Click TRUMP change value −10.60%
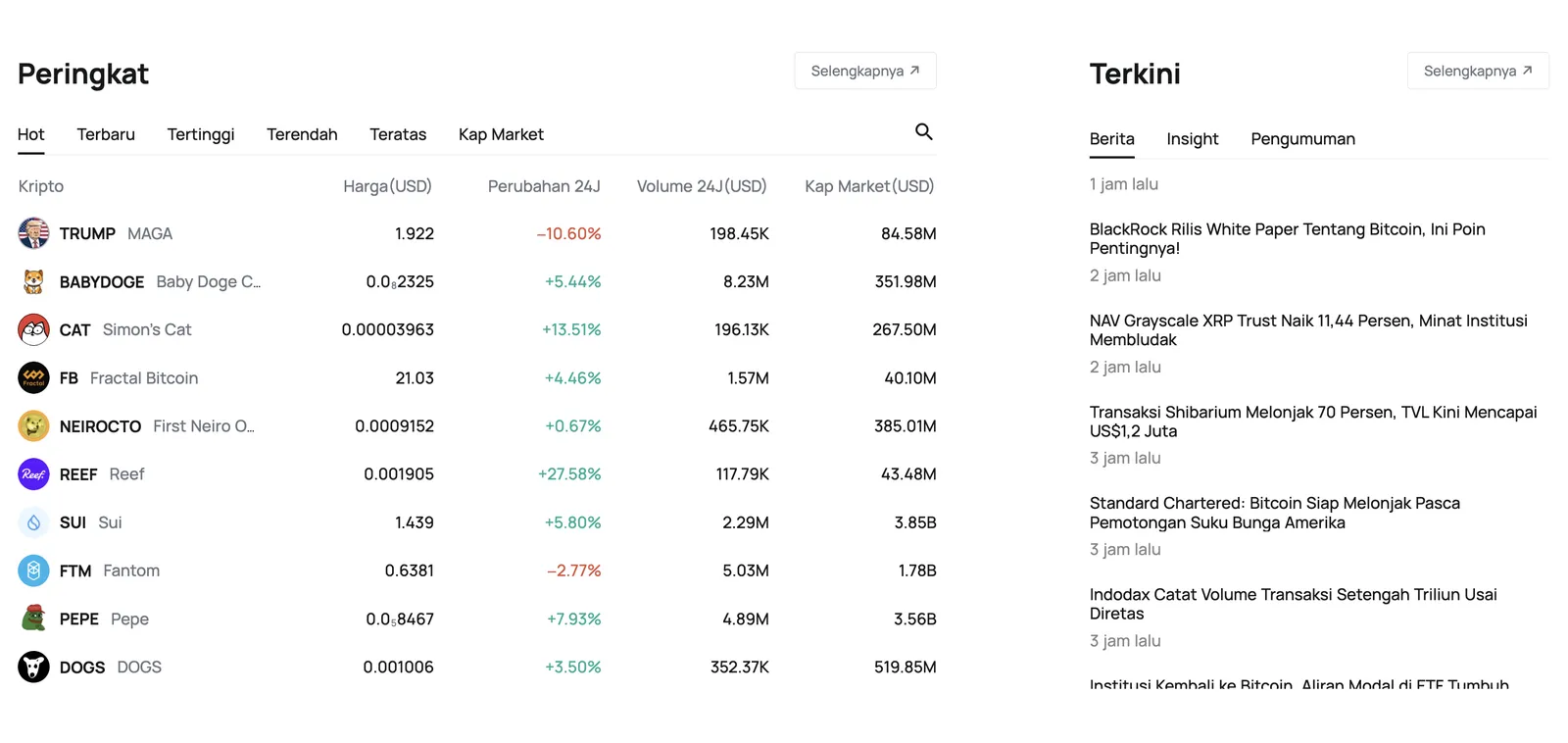Screen dimensions: 1568x743 pos(568,233)
